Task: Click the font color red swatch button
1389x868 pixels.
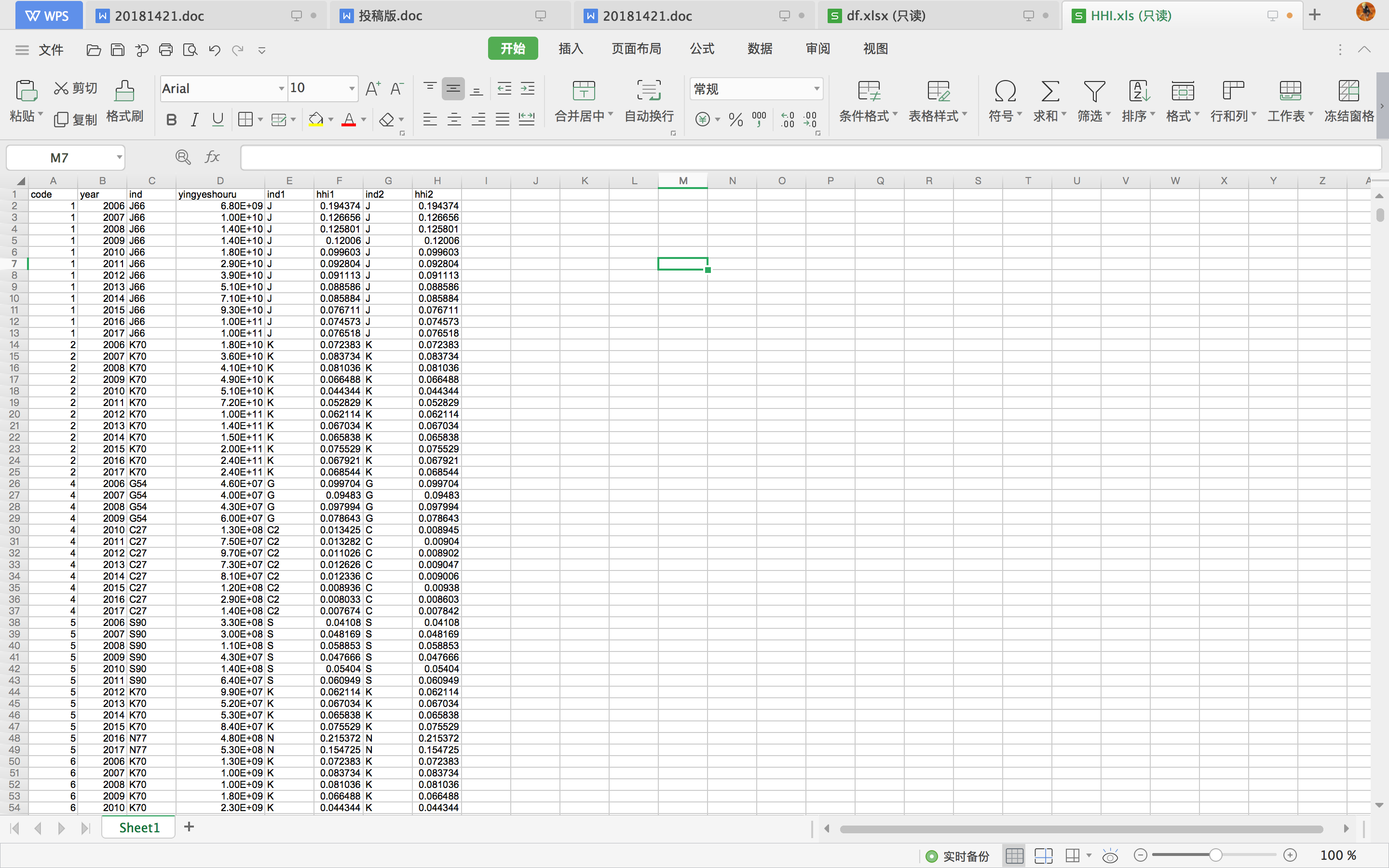Action: point(348,120)
